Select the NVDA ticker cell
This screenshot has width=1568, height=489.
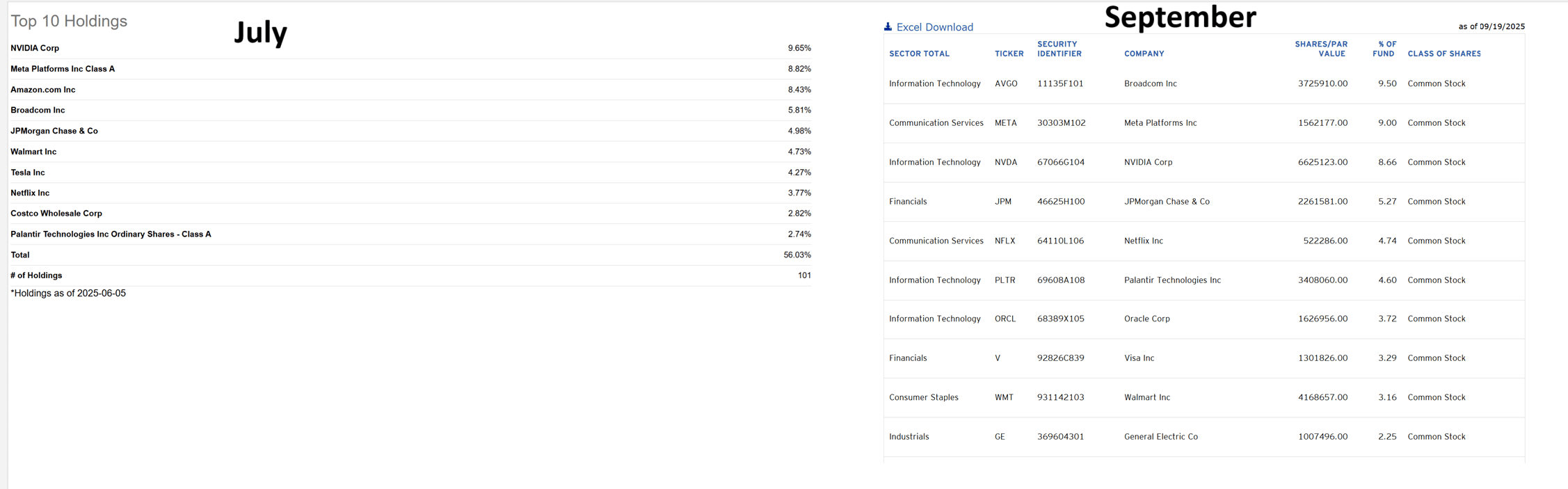tap(1005, 162)
